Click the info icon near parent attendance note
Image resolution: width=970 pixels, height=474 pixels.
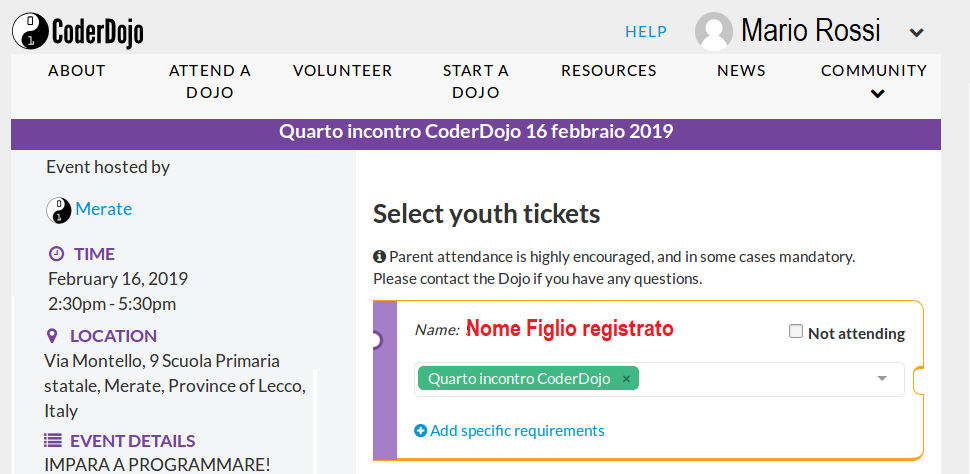(x=379, y=257)
